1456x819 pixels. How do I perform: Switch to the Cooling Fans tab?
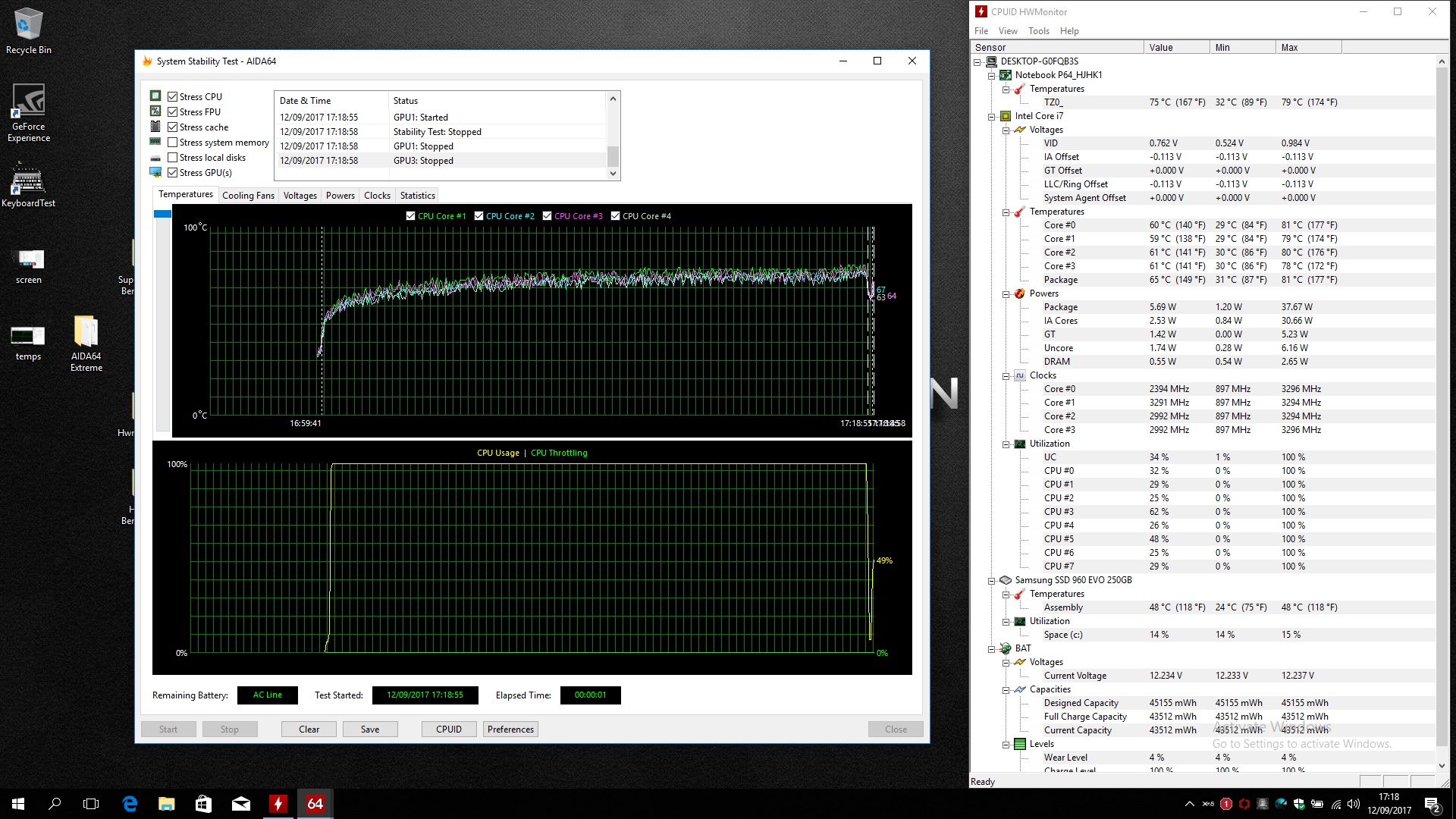[248, 195]
